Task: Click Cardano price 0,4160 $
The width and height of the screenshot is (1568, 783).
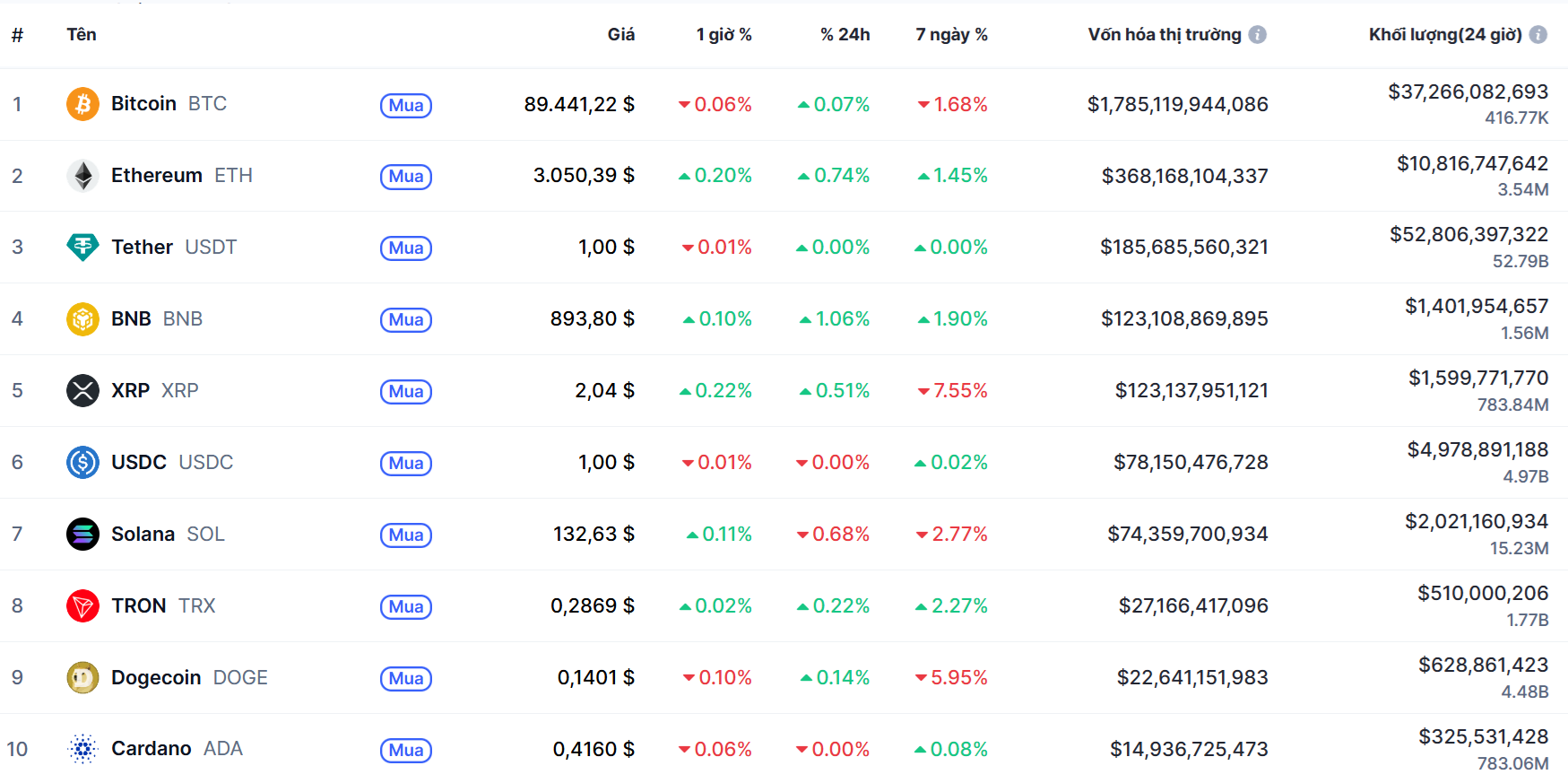Action: pyautogui.click(x=593, y=749)
